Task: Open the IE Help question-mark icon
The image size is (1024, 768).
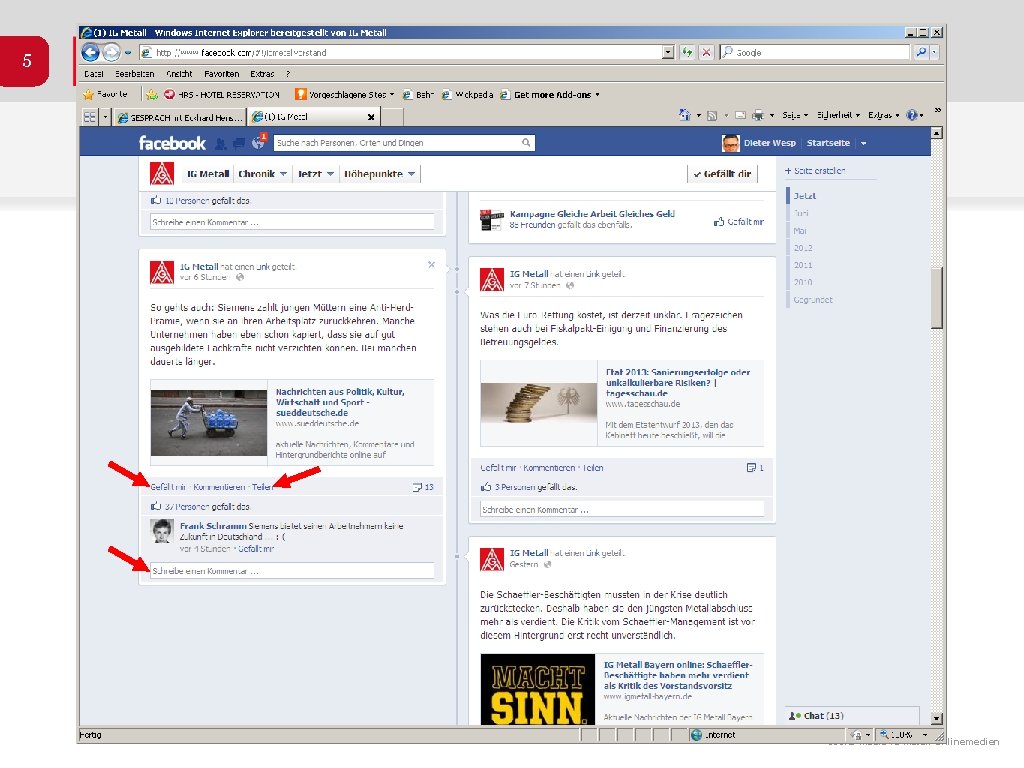Action: [912, 115]
